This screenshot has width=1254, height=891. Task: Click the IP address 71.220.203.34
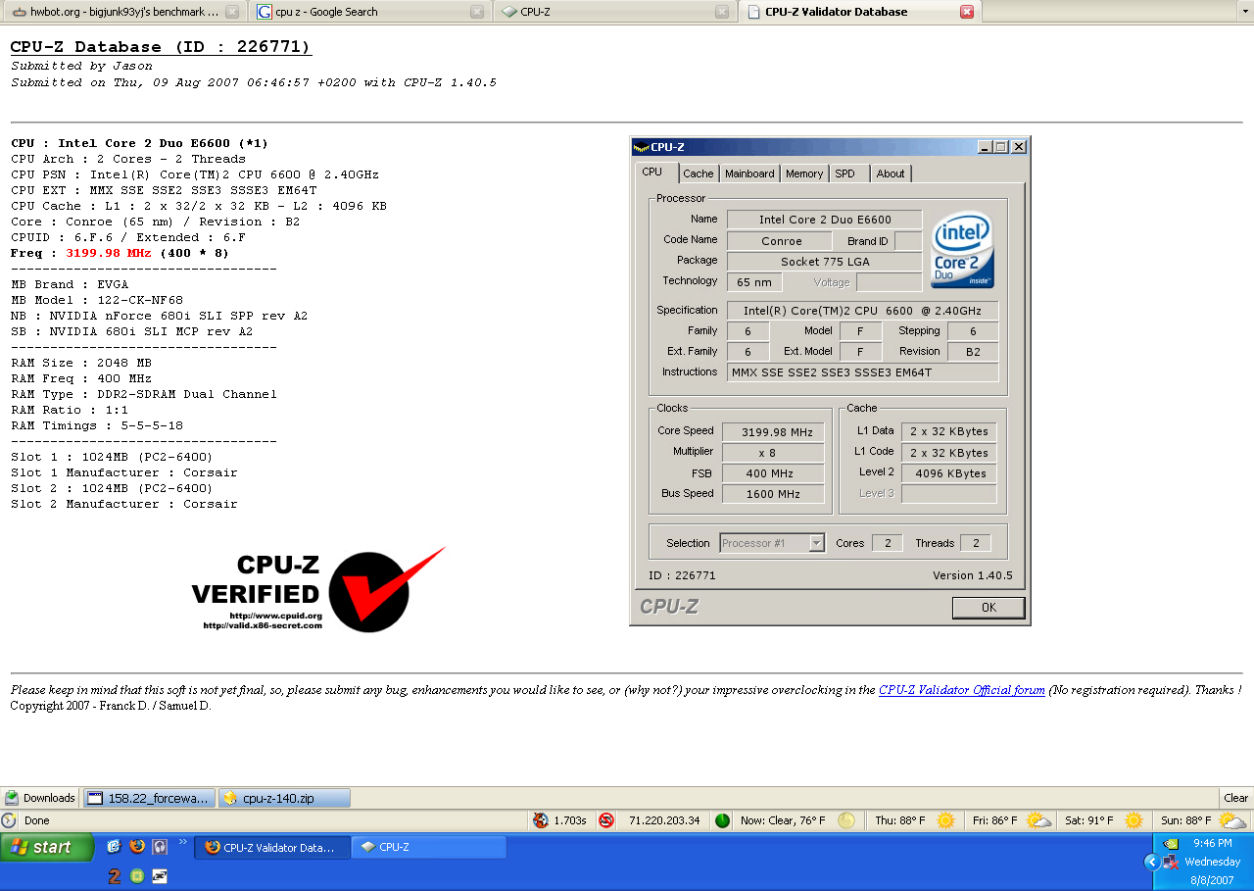coord(665,820)
